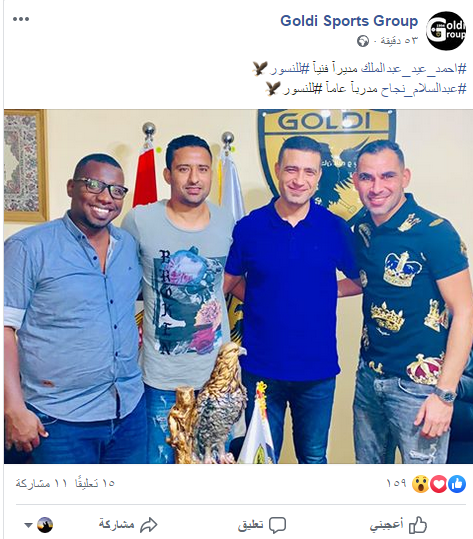Click the small profile avatar selector
Screen dimensions: 473x539
click(x=45, y=525)
